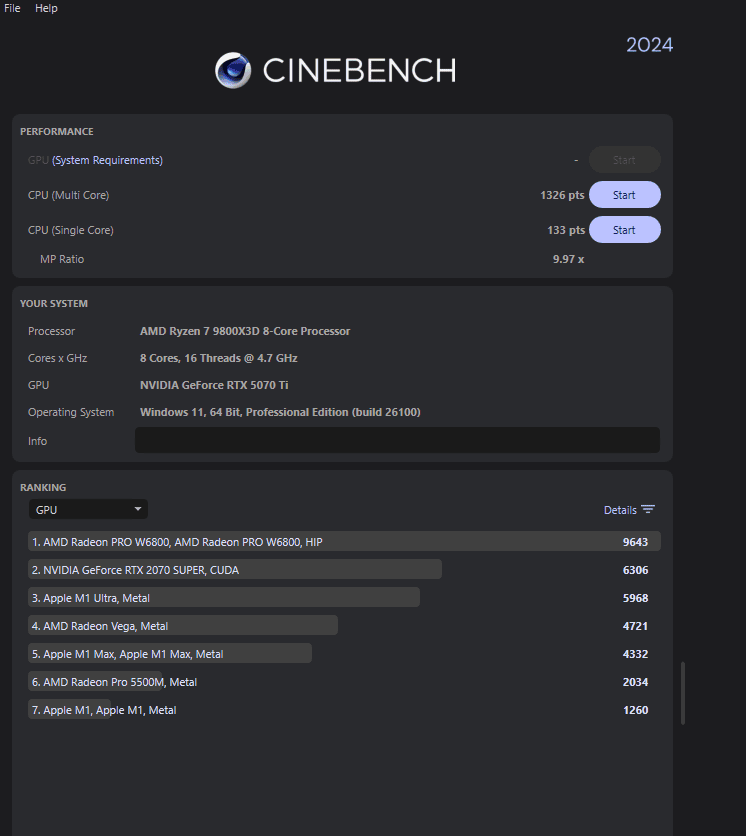This screenshot has width=746, height=836.
Task: Click the 1326 pts multi core score
Action: [x=562, y=195]
